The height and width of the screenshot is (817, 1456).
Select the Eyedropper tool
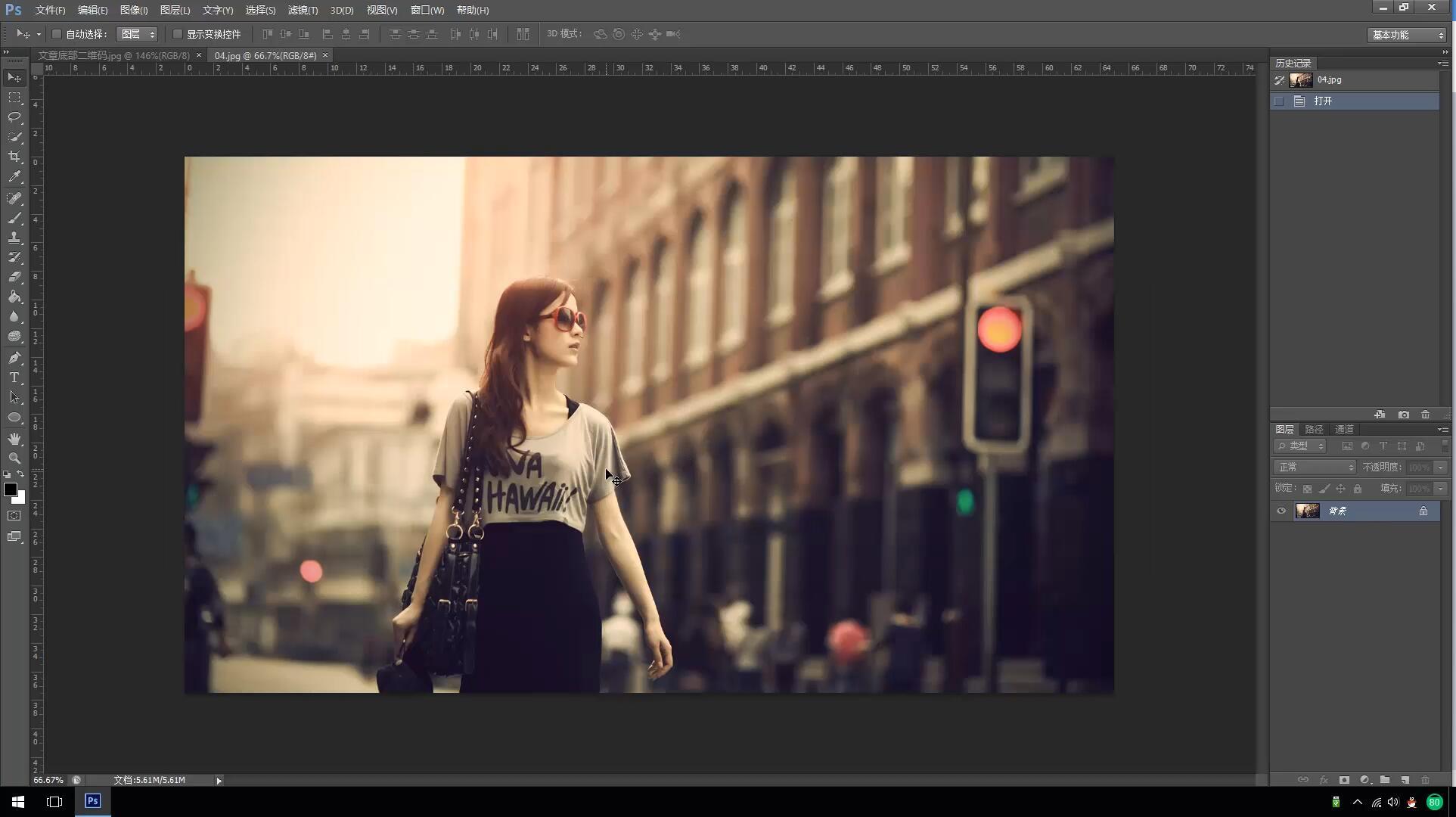14,176
